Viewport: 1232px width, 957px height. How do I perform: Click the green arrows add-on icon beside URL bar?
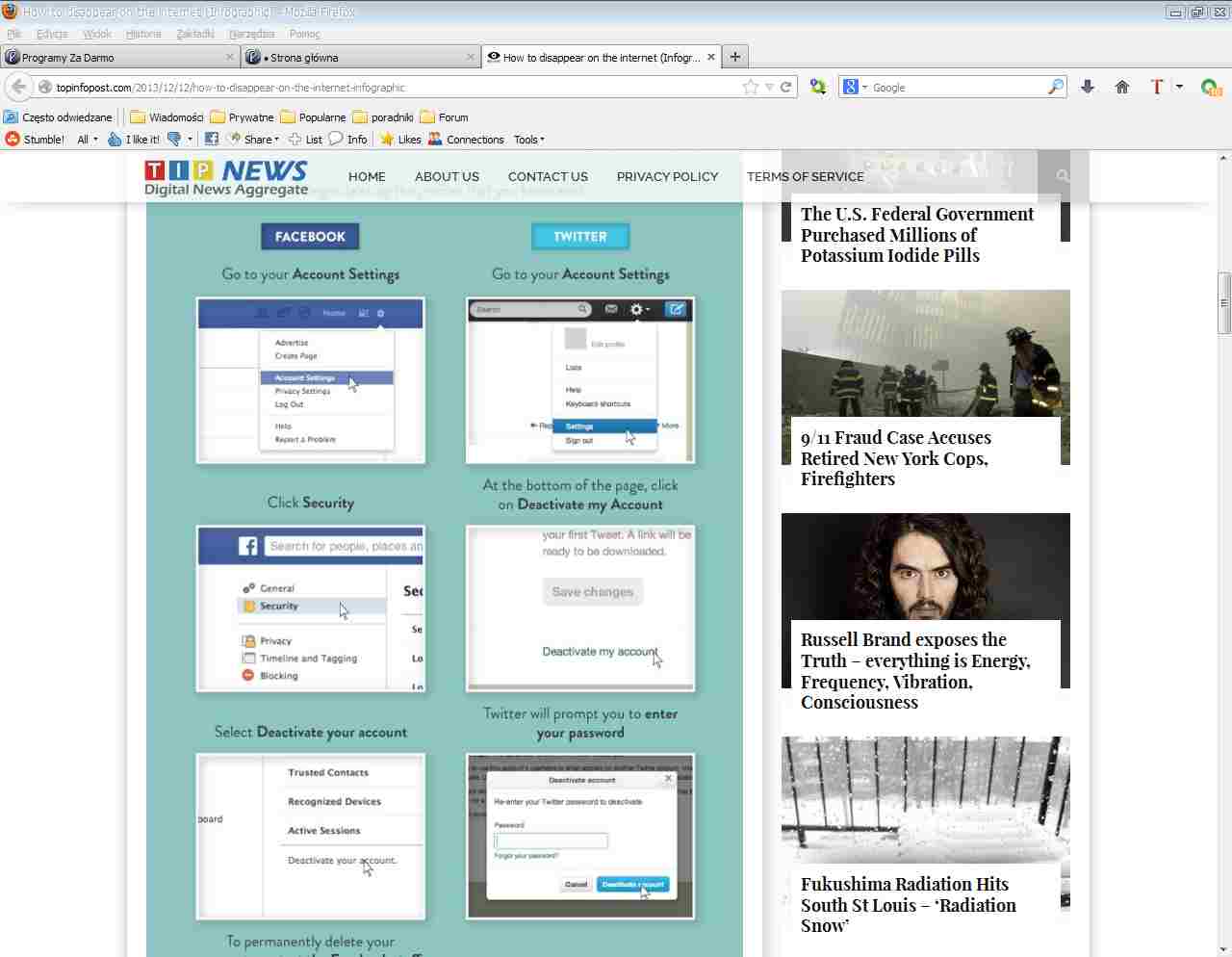point(818,87)
